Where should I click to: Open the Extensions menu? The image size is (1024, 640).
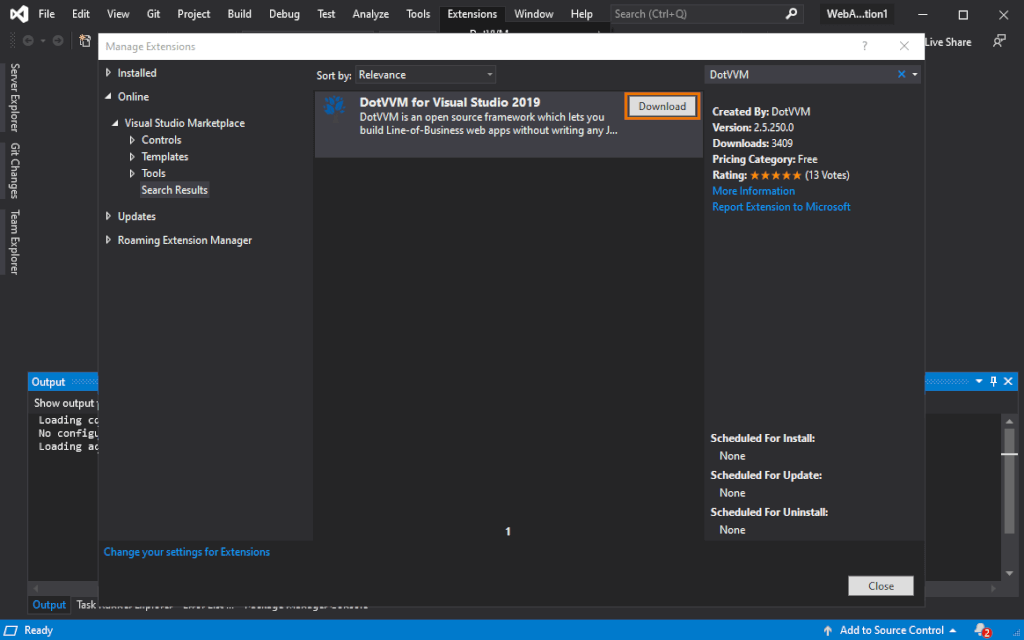pos(472,14)
